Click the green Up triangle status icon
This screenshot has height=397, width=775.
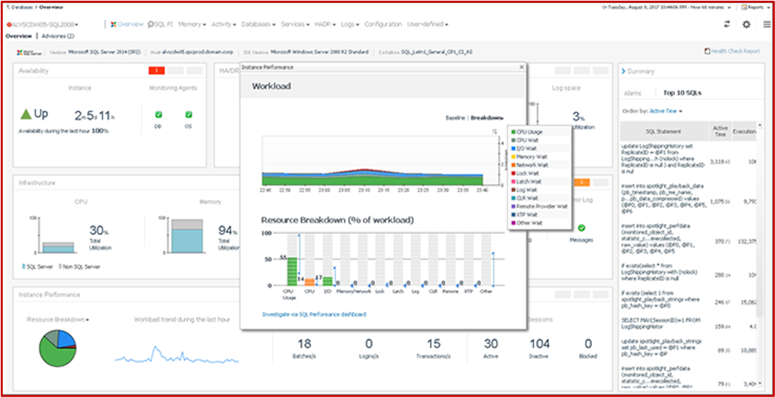click(x=26, y=114)
